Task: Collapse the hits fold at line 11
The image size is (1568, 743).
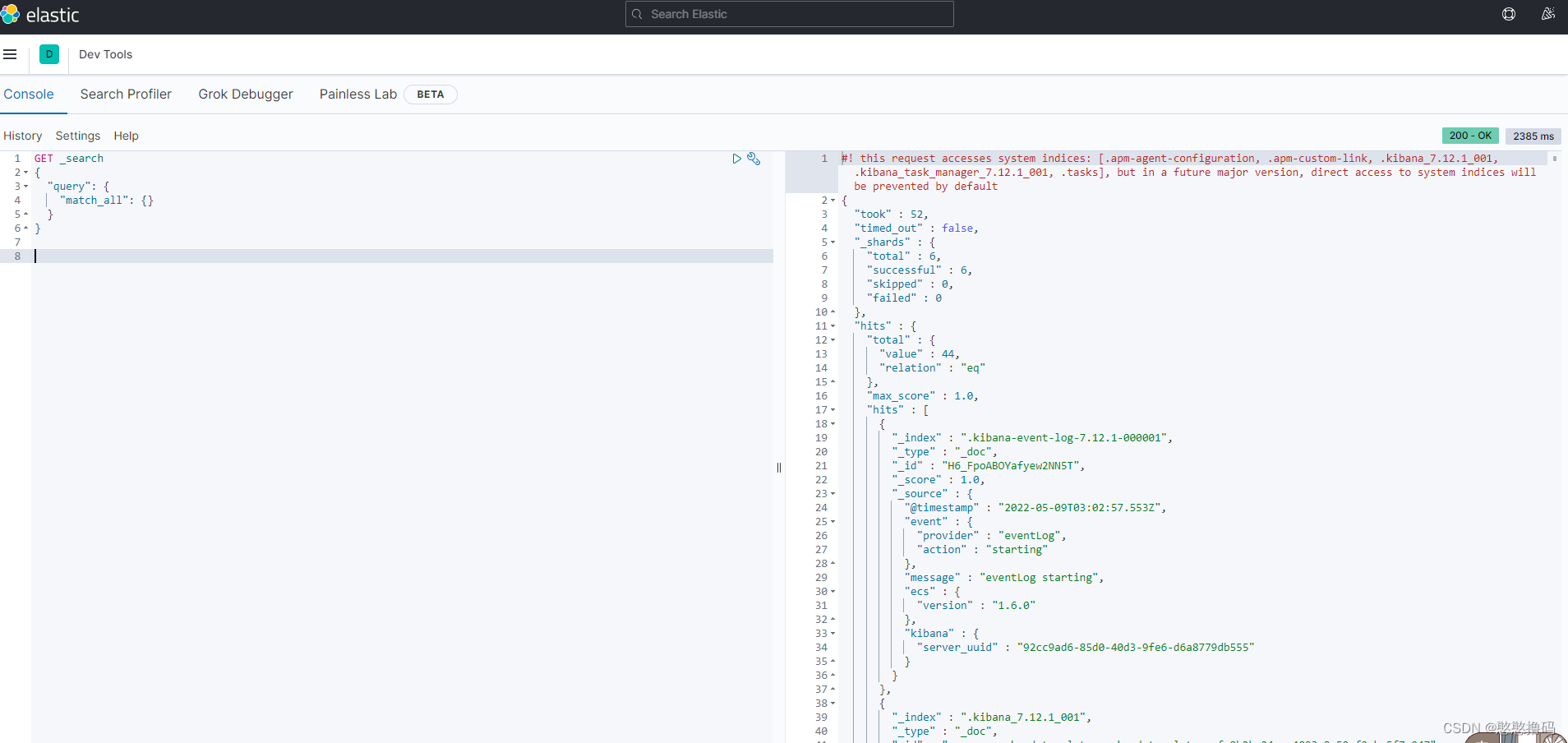Action: click(x=832, y=326)
